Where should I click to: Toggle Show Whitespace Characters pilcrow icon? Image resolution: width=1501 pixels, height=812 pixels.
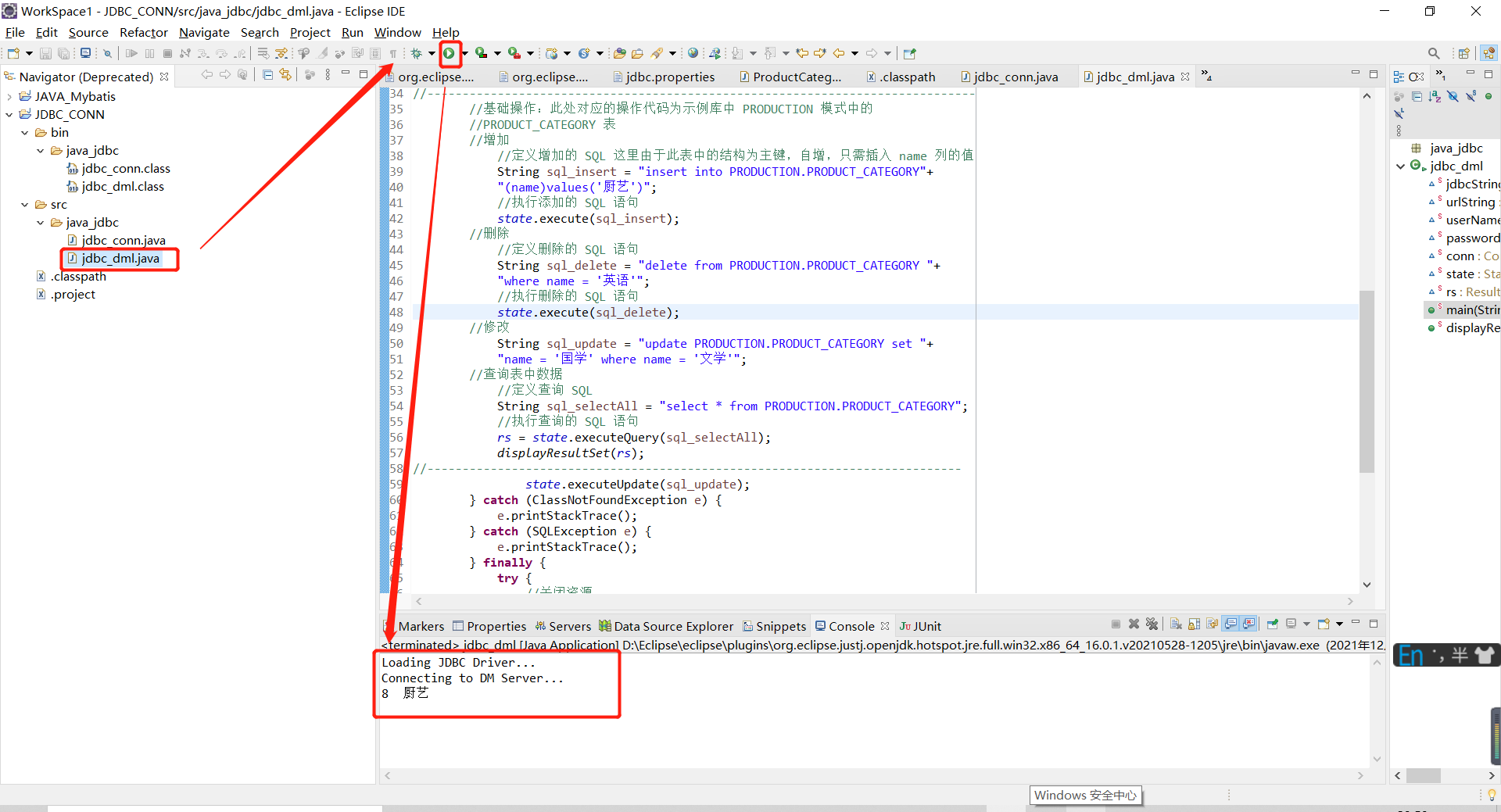pos(392,53)
